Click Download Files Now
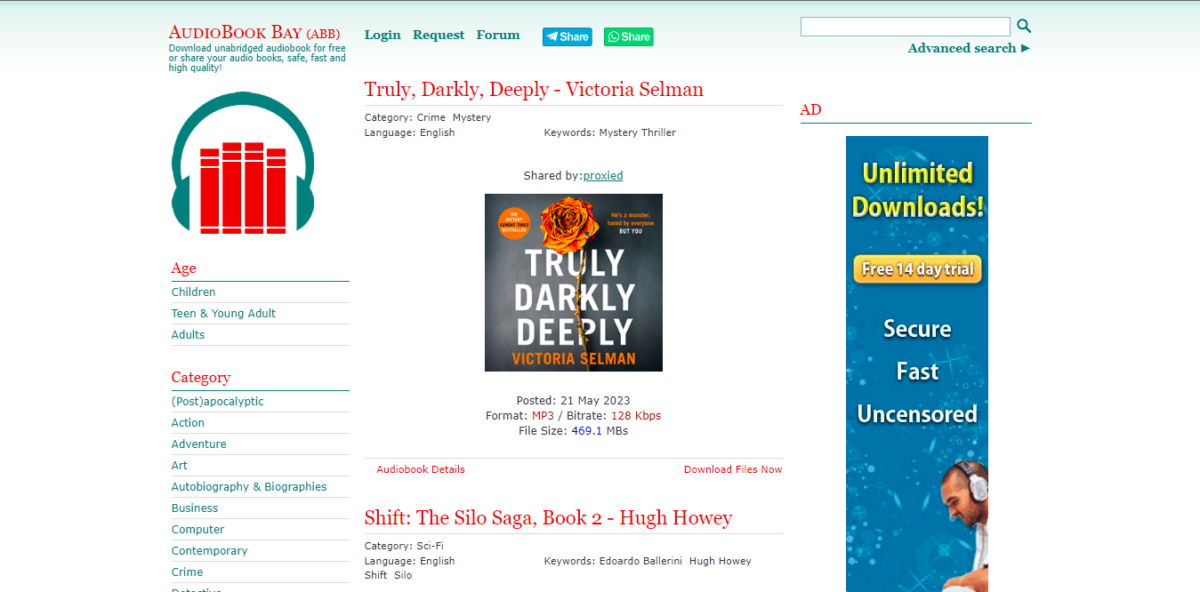Image resolution: width=1200 pixels, height=592 pixels. click(x=733, y=469)
